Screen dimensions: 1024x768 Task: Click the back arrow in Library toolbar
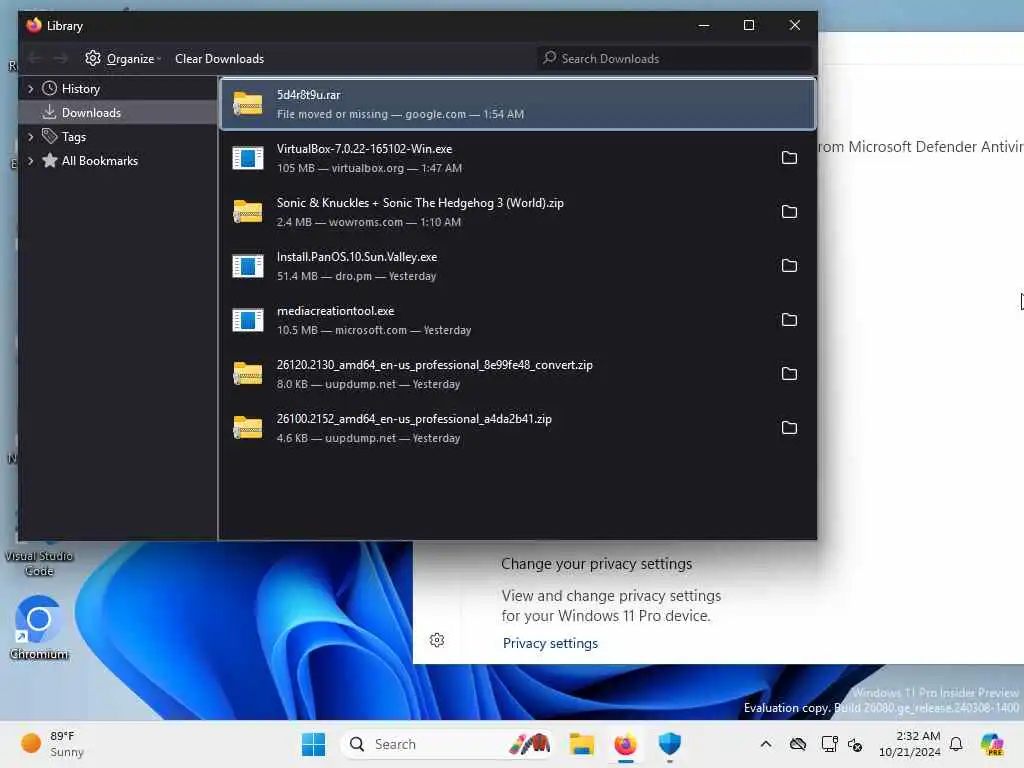point(35,59)
